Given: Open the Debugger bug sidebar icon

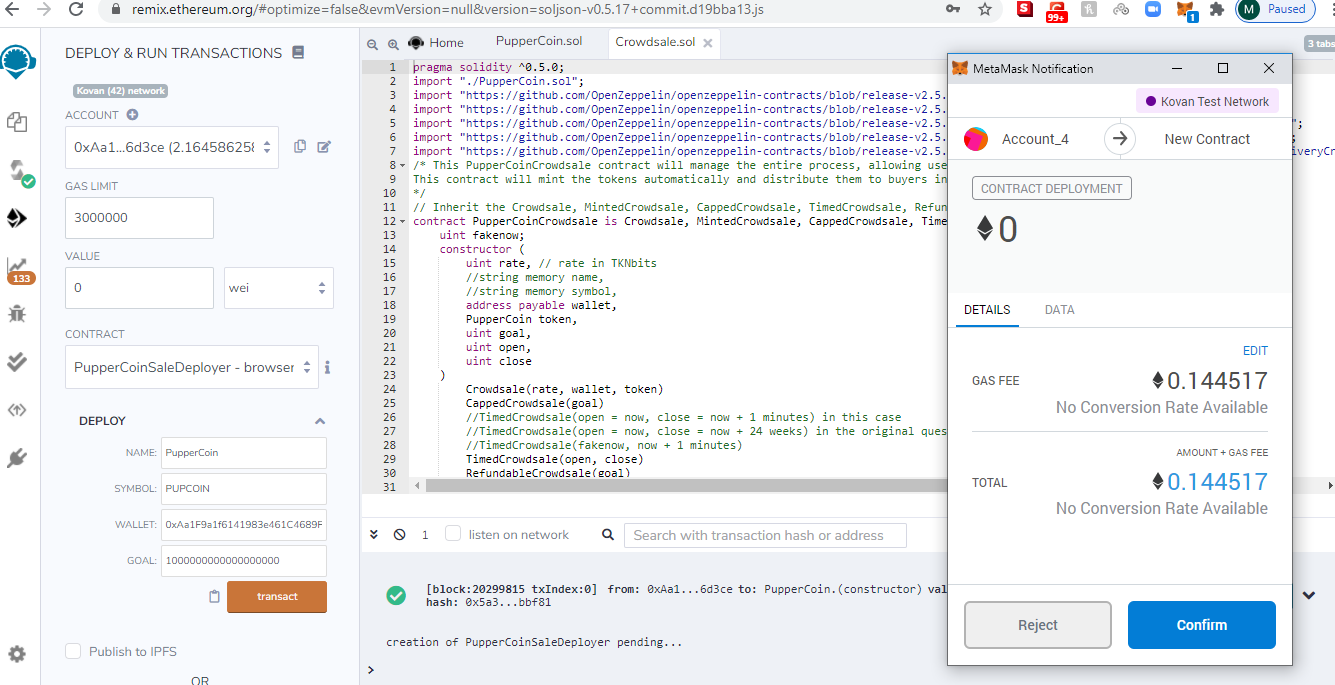Looking at the screenshot, I should pos(17,314).
